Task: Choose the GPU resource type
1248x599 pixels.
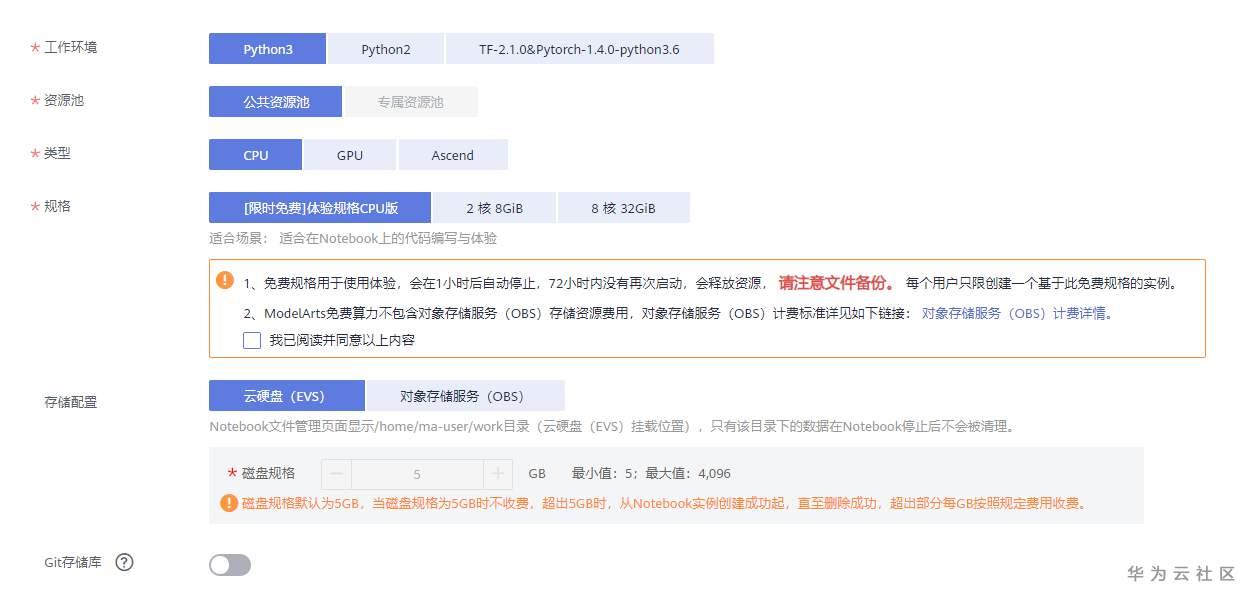Action: 349,155
